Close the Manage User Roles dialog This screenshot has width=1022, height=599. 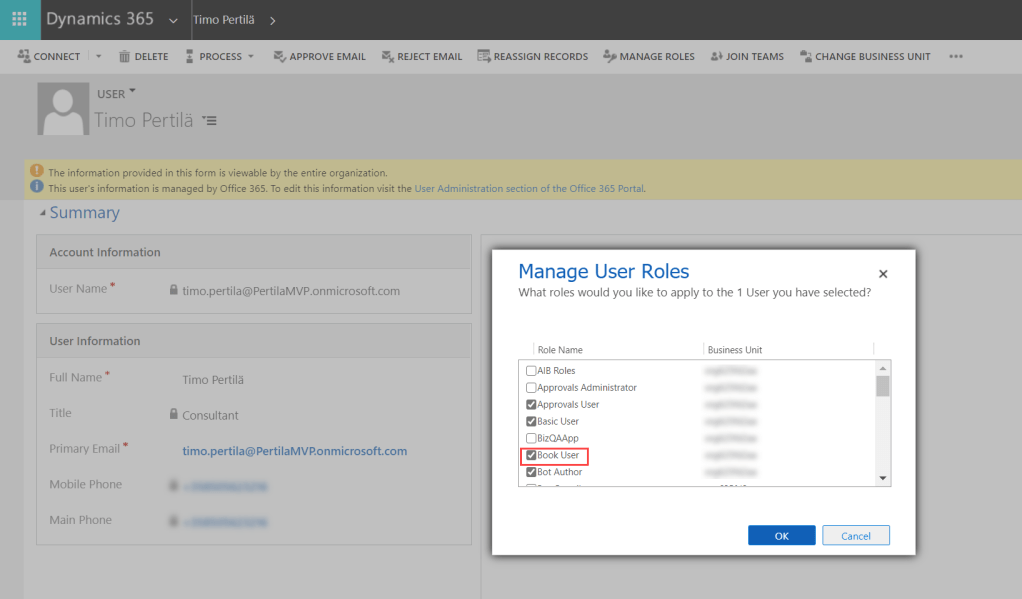tap(882, 274)
